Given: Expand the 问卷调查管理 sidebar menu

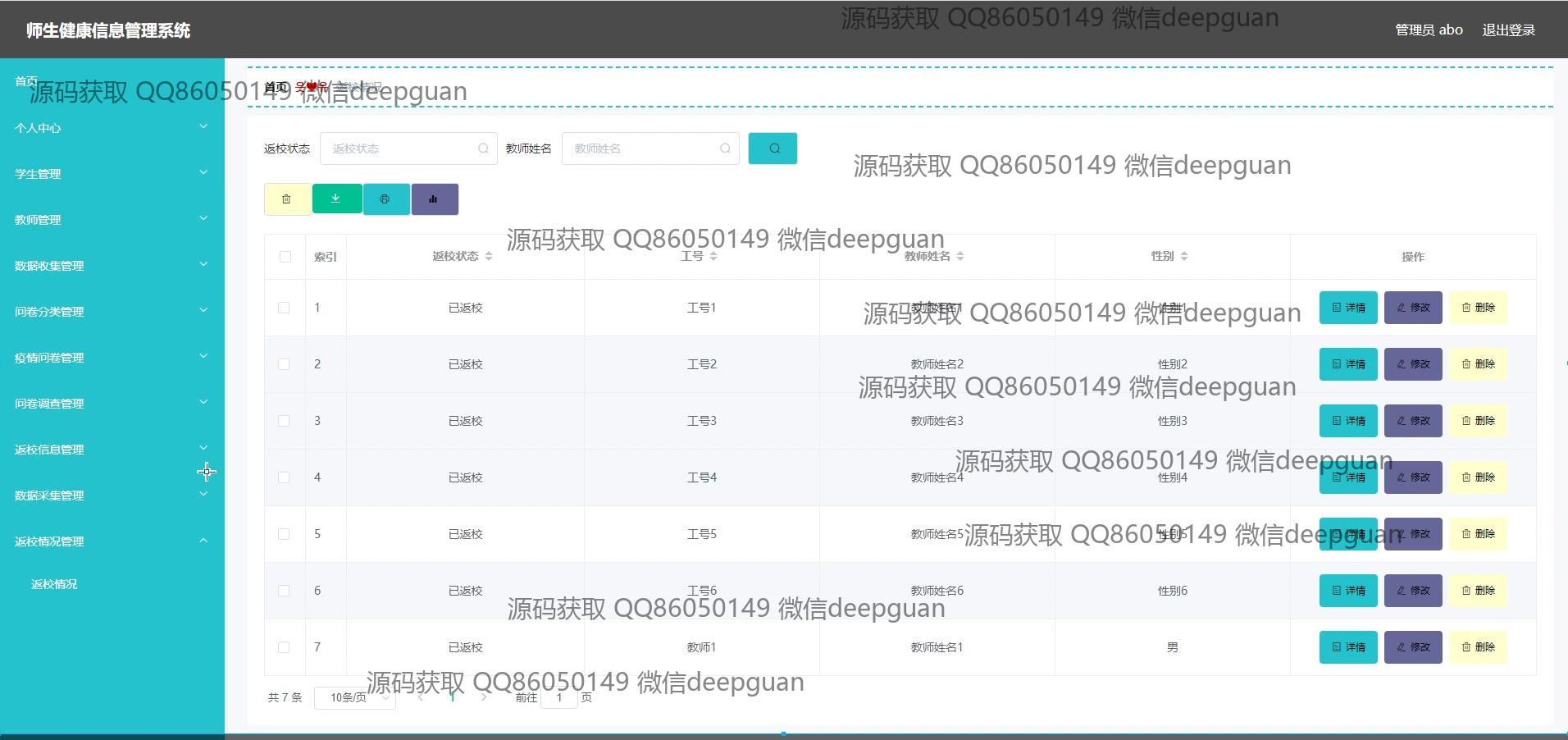Looking at the screenshot, I should 112,404.
